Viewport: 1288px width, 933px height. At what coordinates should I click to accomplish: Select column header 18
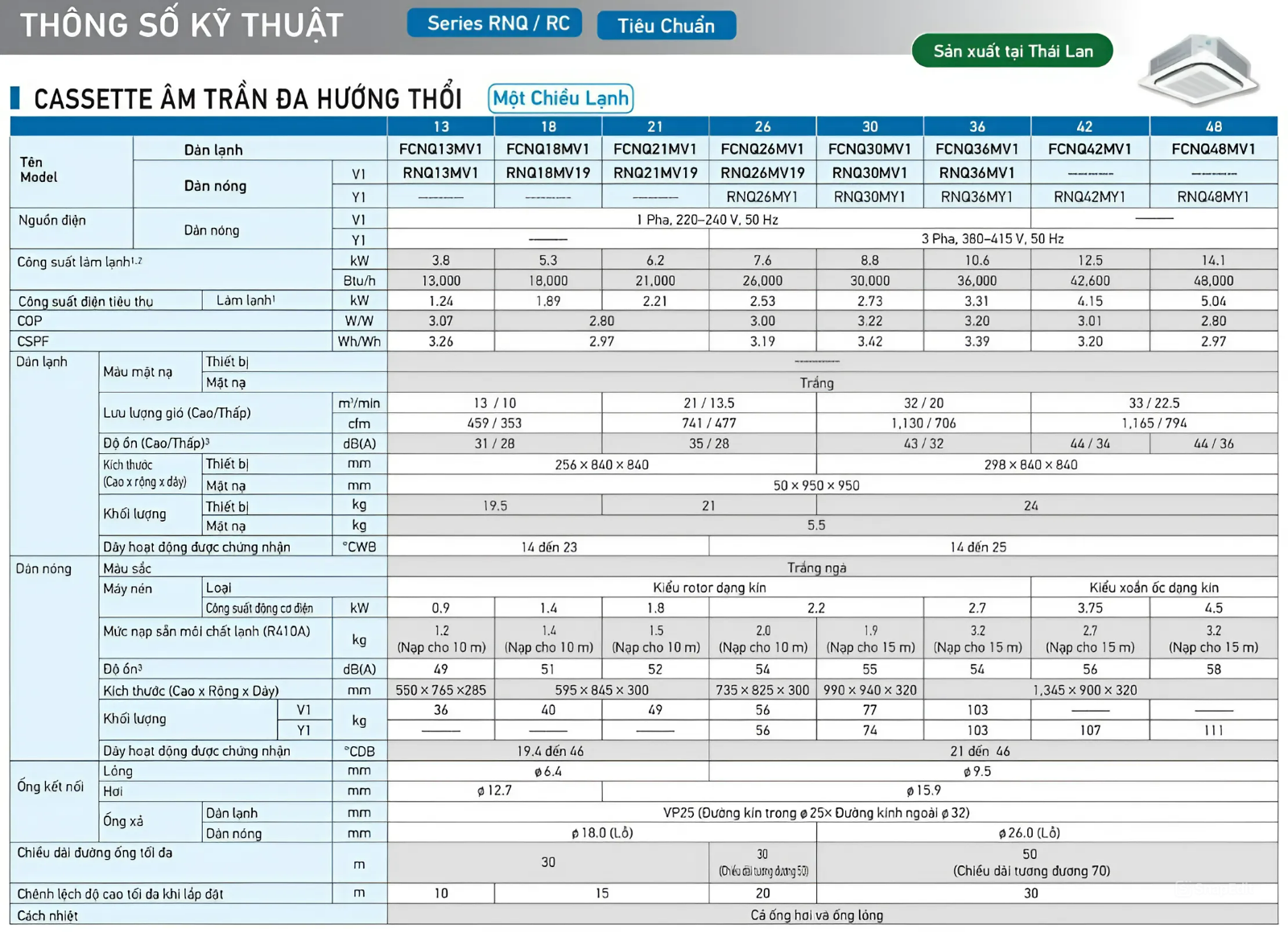pyautogui.click(x=548, y=126)
